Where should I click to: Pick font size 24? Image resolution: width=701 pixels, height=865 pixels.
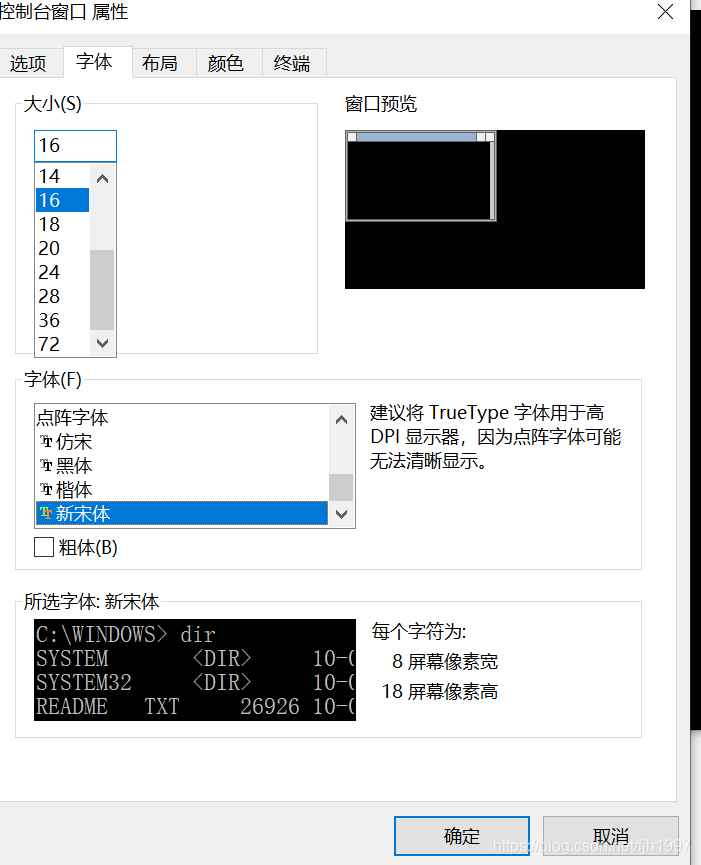[x=62, y=272]
